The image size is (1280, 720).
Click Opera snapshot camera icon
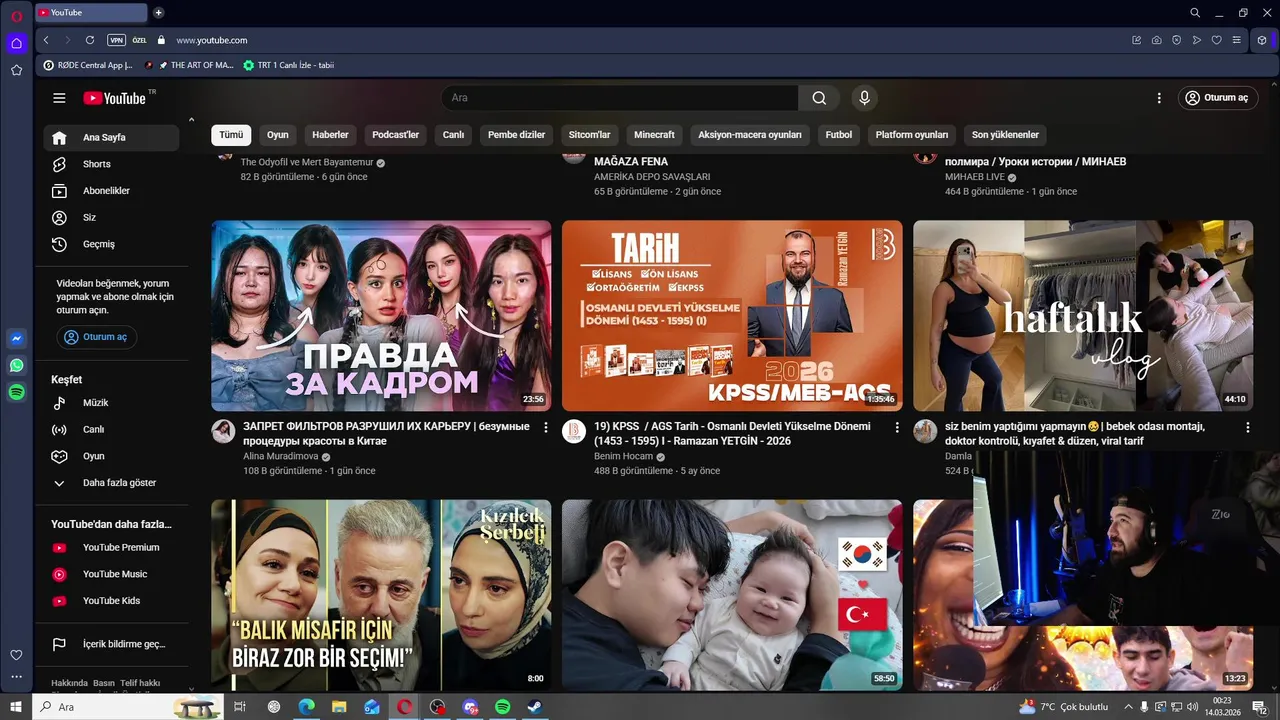click(x=1156, y=40)
